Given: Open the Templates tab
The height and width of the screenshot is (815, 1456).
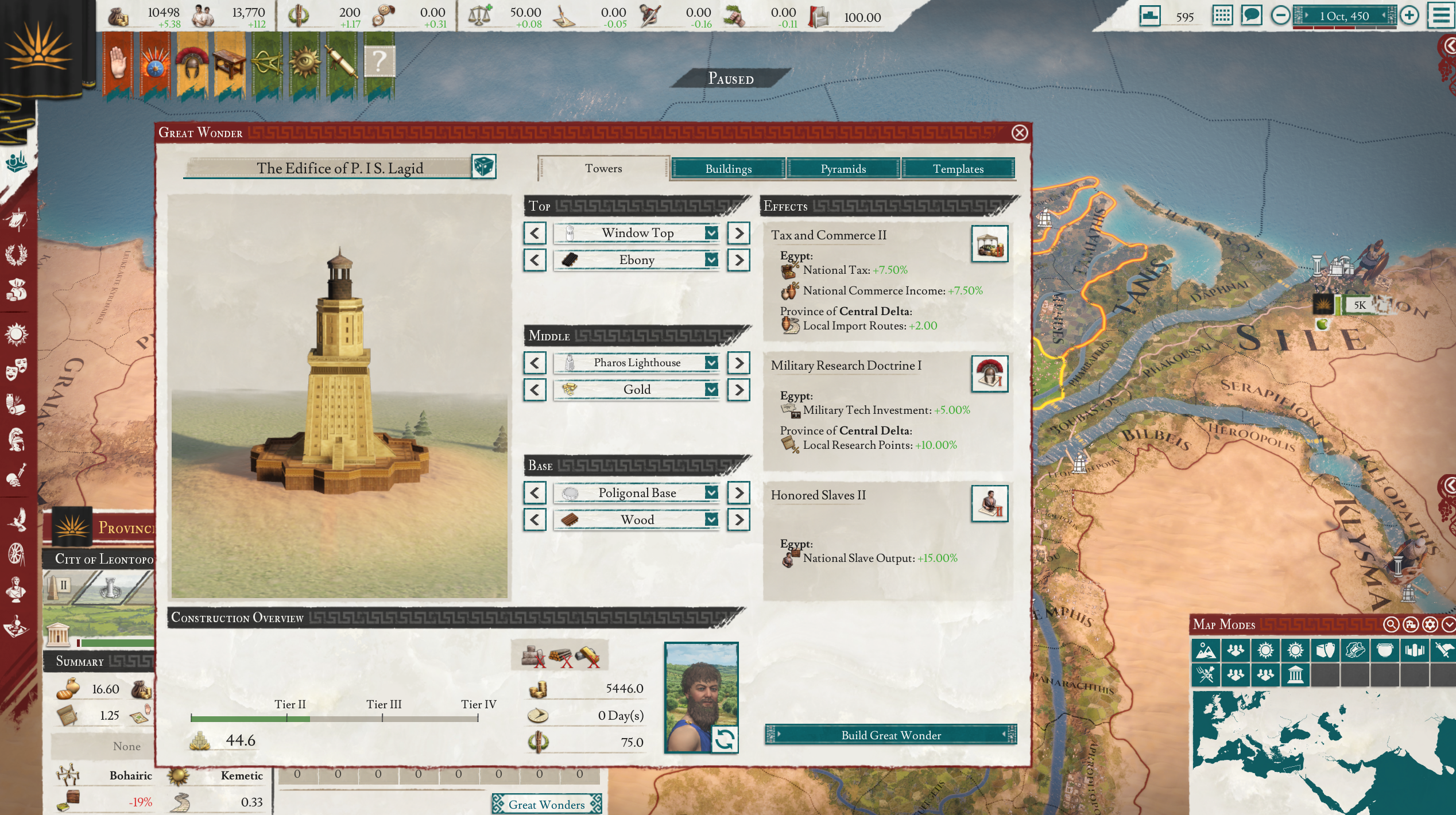Looking at the screenshot, I should [x=958, y=169].
